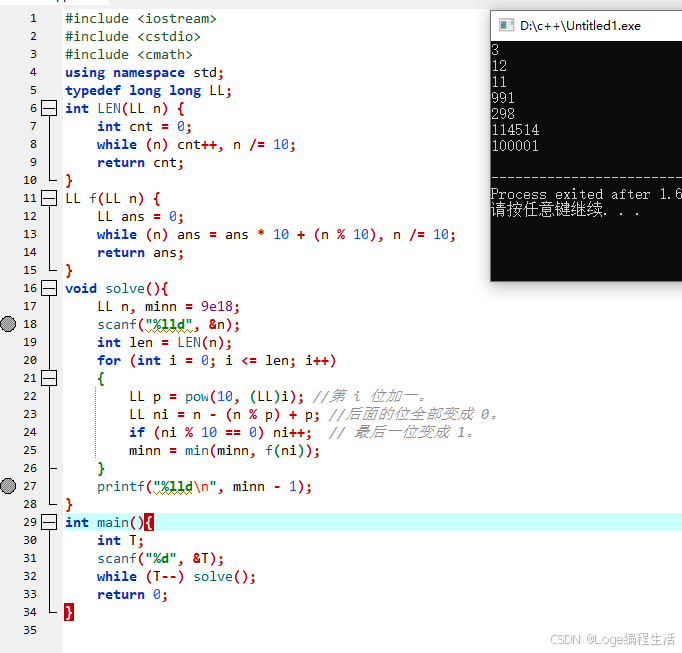Click line number 13 in the gutter
The image size is (682, 653).
30,234
